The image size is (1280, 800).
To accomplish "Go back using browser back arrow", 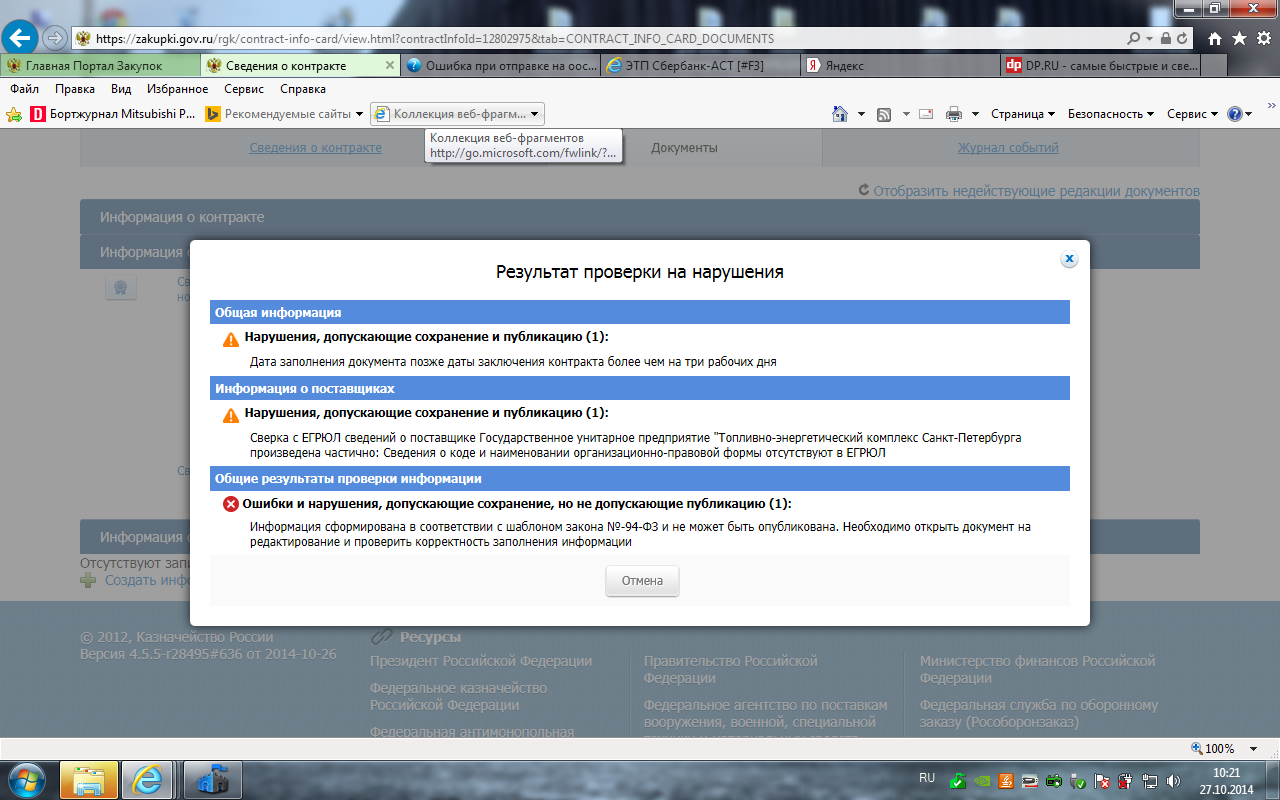I will click(x=18, y=38).
